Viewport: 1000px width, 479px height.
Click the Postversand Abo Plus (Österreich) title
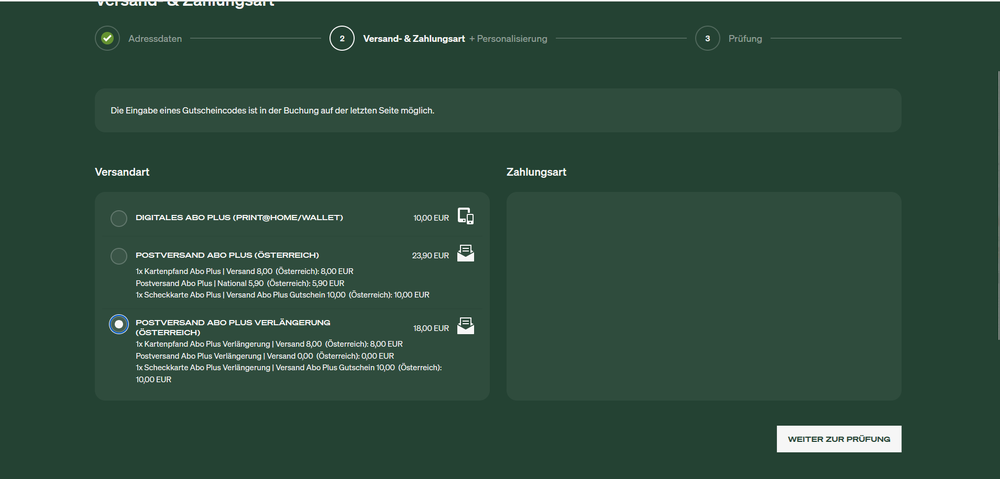227,255
